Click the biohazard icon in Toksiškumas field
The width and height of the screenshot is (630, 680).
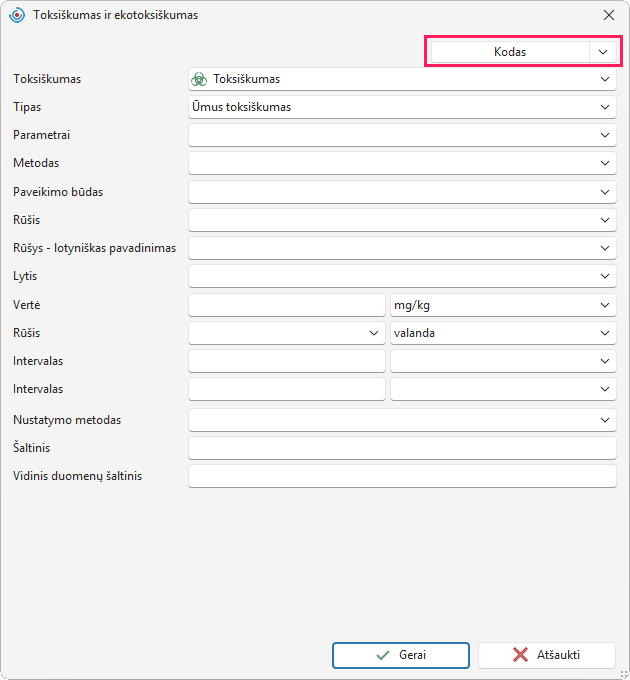(199, 79)
